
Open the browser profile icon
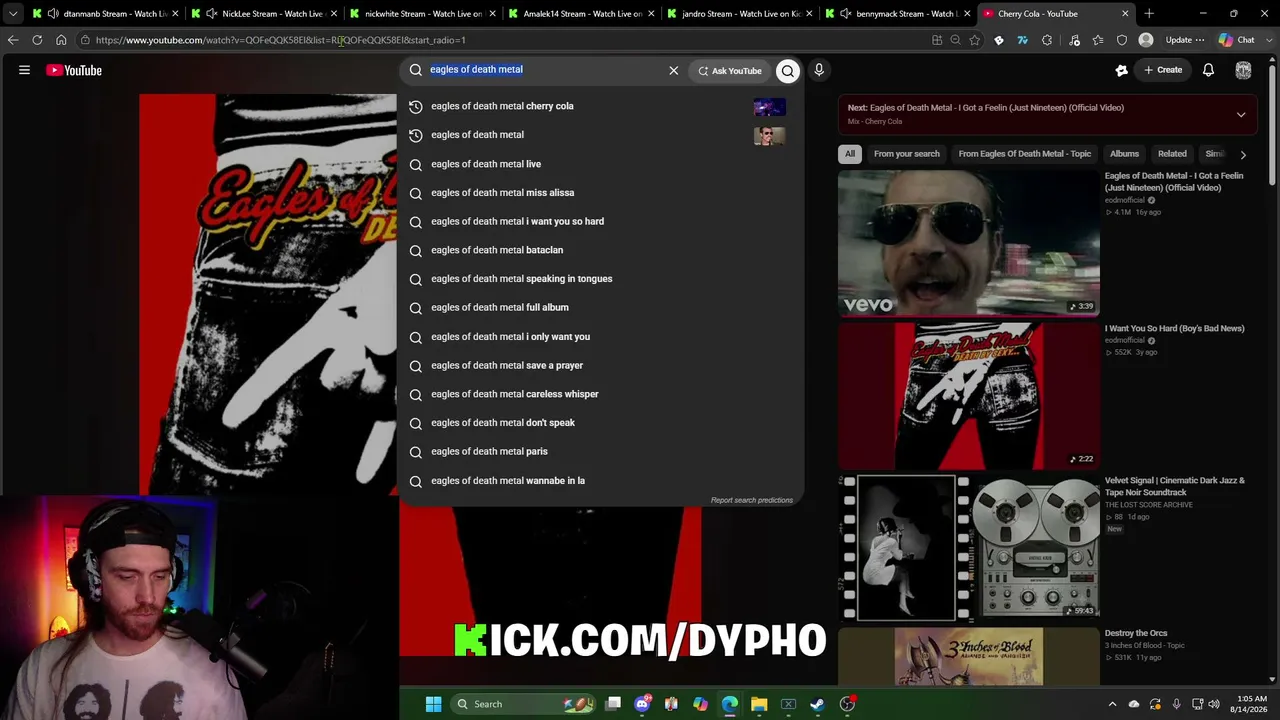pos(1146,40)
